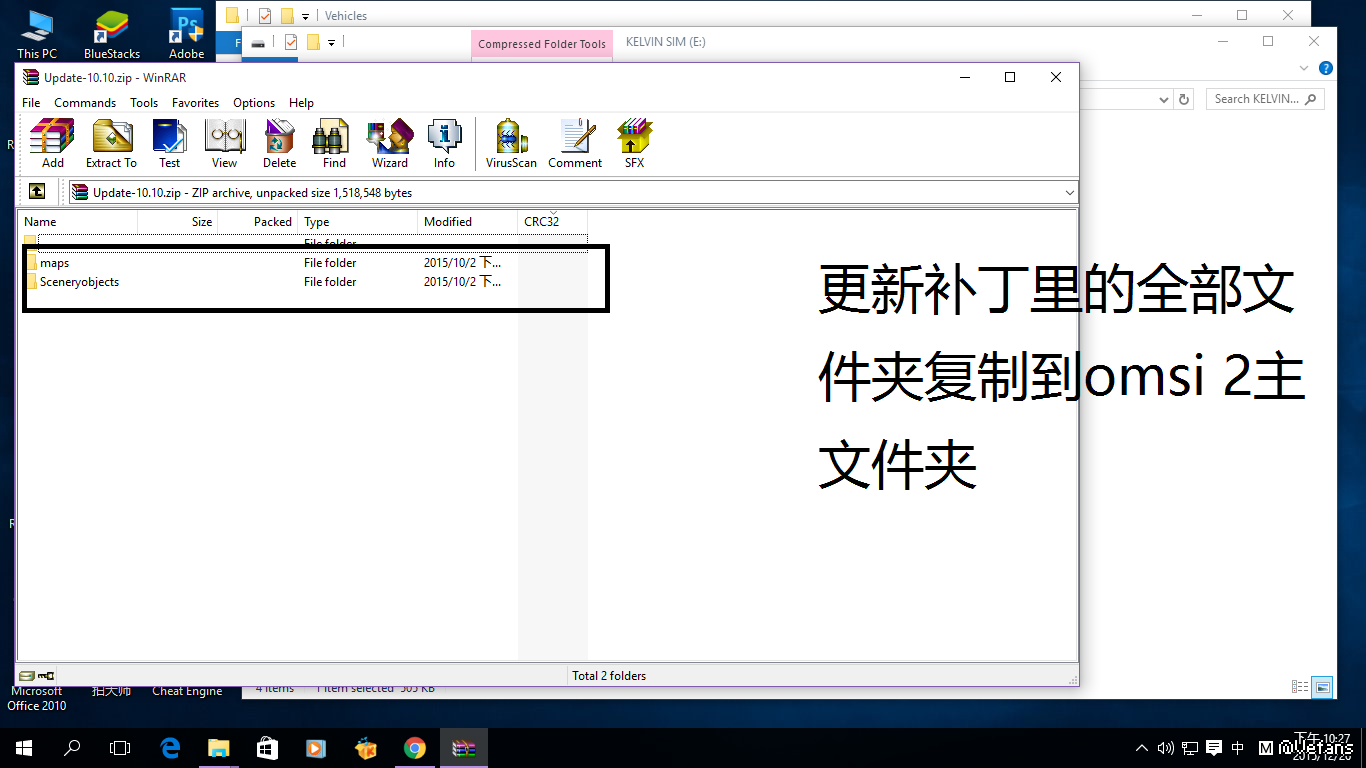This screenshot has width=1366, height=768.
Task: Sort by the CRC32 column header
Action: (x=553, y=221)
